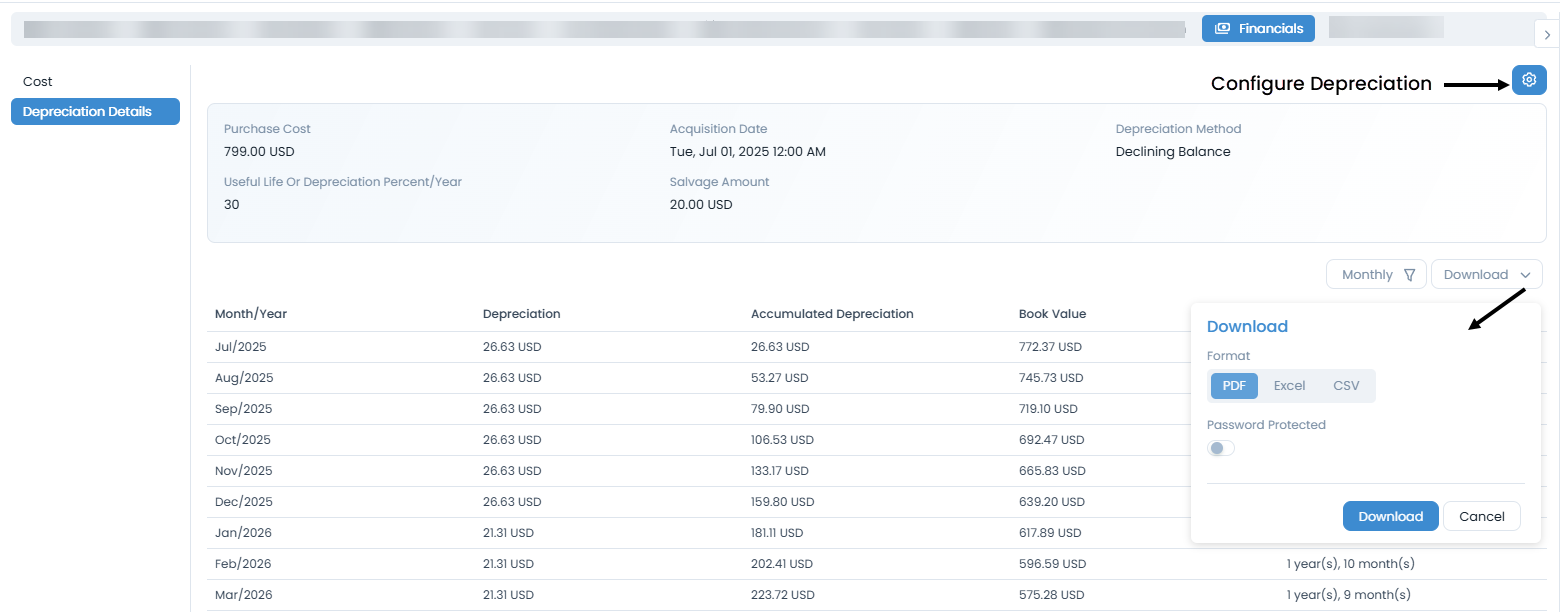
Task: Click the Financials button
Action: click(x=1258, y=28)
